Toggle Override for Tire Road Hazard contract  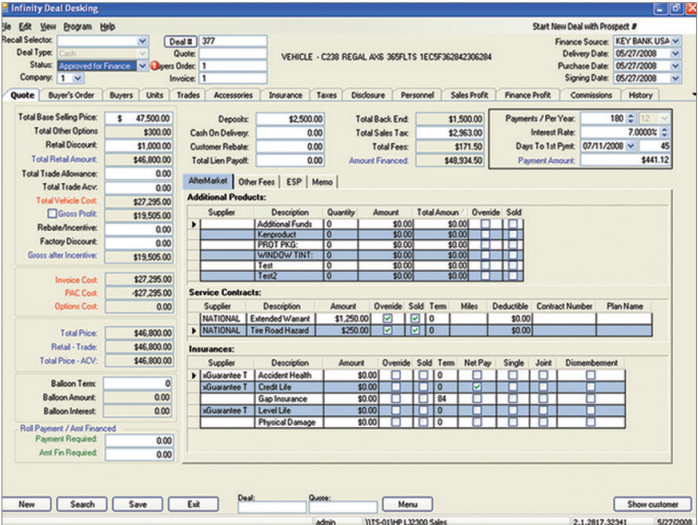click(387, 328)
